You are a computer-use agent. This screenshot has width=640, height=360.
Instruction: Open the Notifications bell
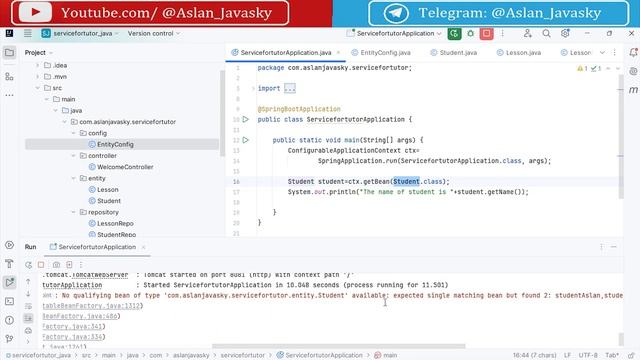633,53
